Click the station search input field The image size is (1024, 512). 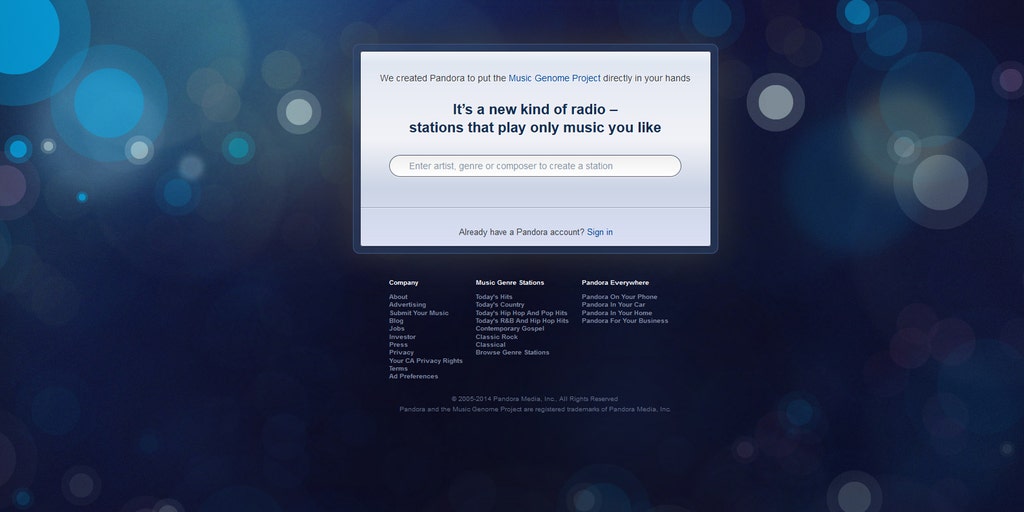click(x=535, y=166)
